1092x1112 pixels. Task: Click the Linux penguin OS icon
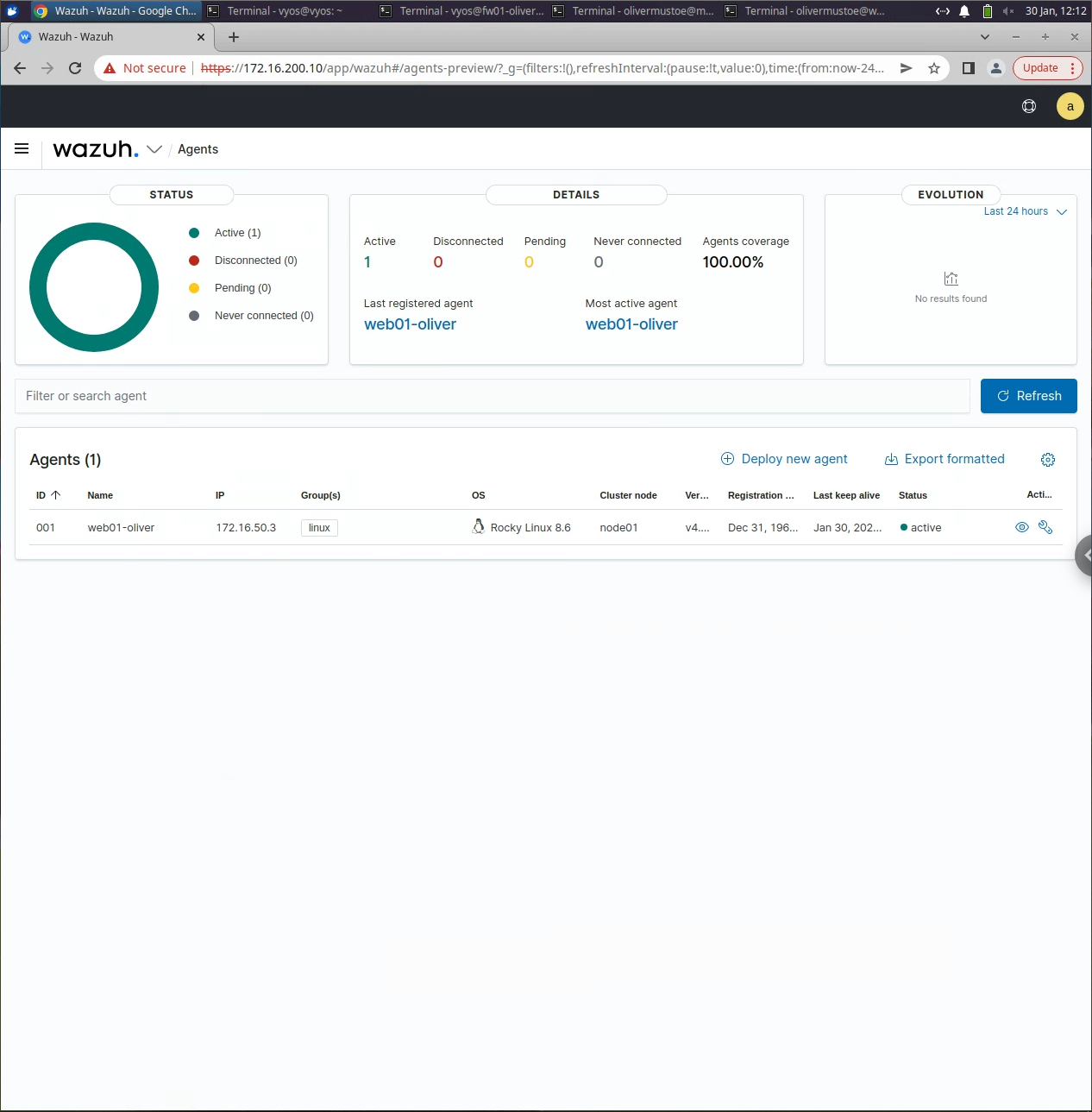(x=479, y=526)
